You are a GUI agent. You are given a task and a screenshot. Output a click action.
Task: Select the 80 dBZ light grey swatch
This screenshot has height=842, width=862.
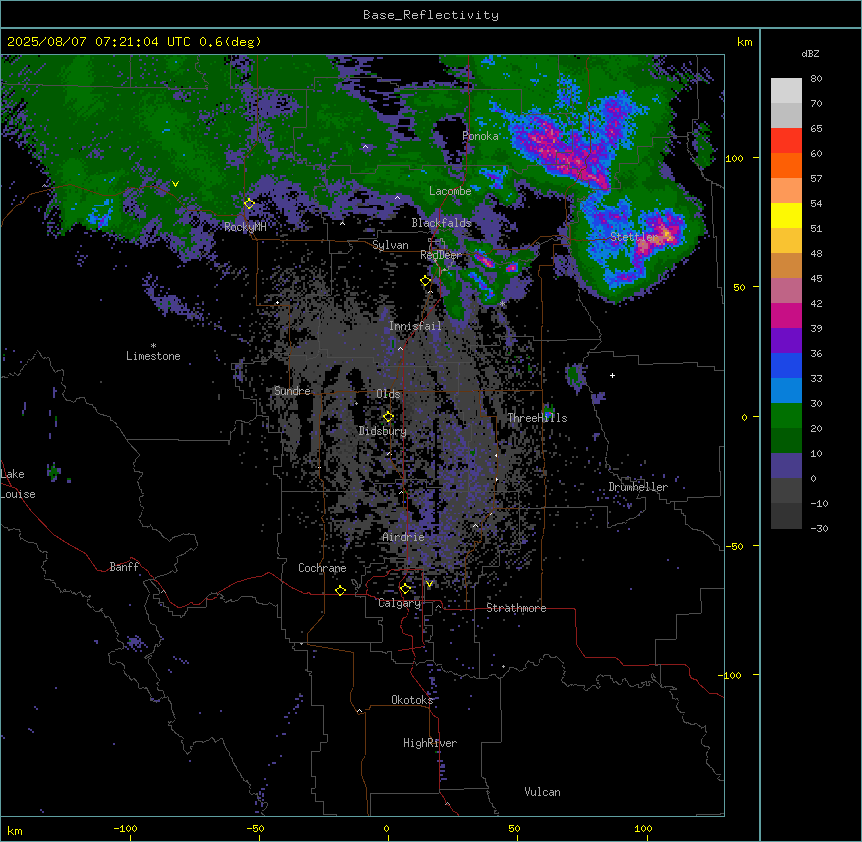pos(786,90)
